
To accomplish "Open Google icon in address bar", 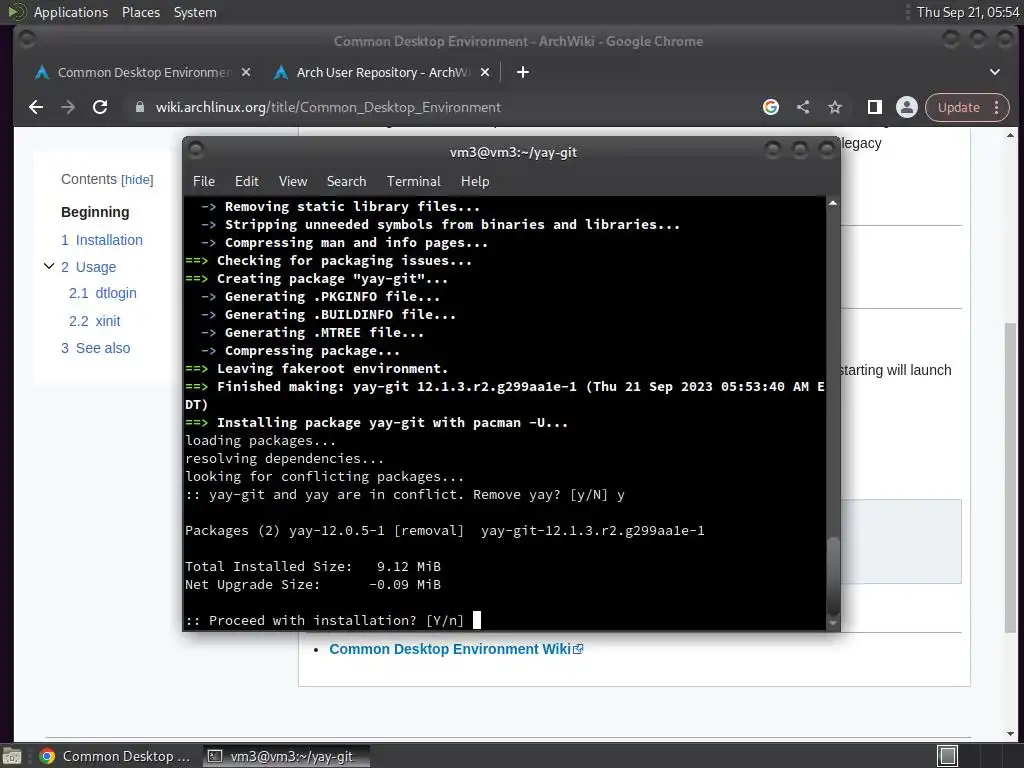I will pyautogui.click(x=771, y=107).
